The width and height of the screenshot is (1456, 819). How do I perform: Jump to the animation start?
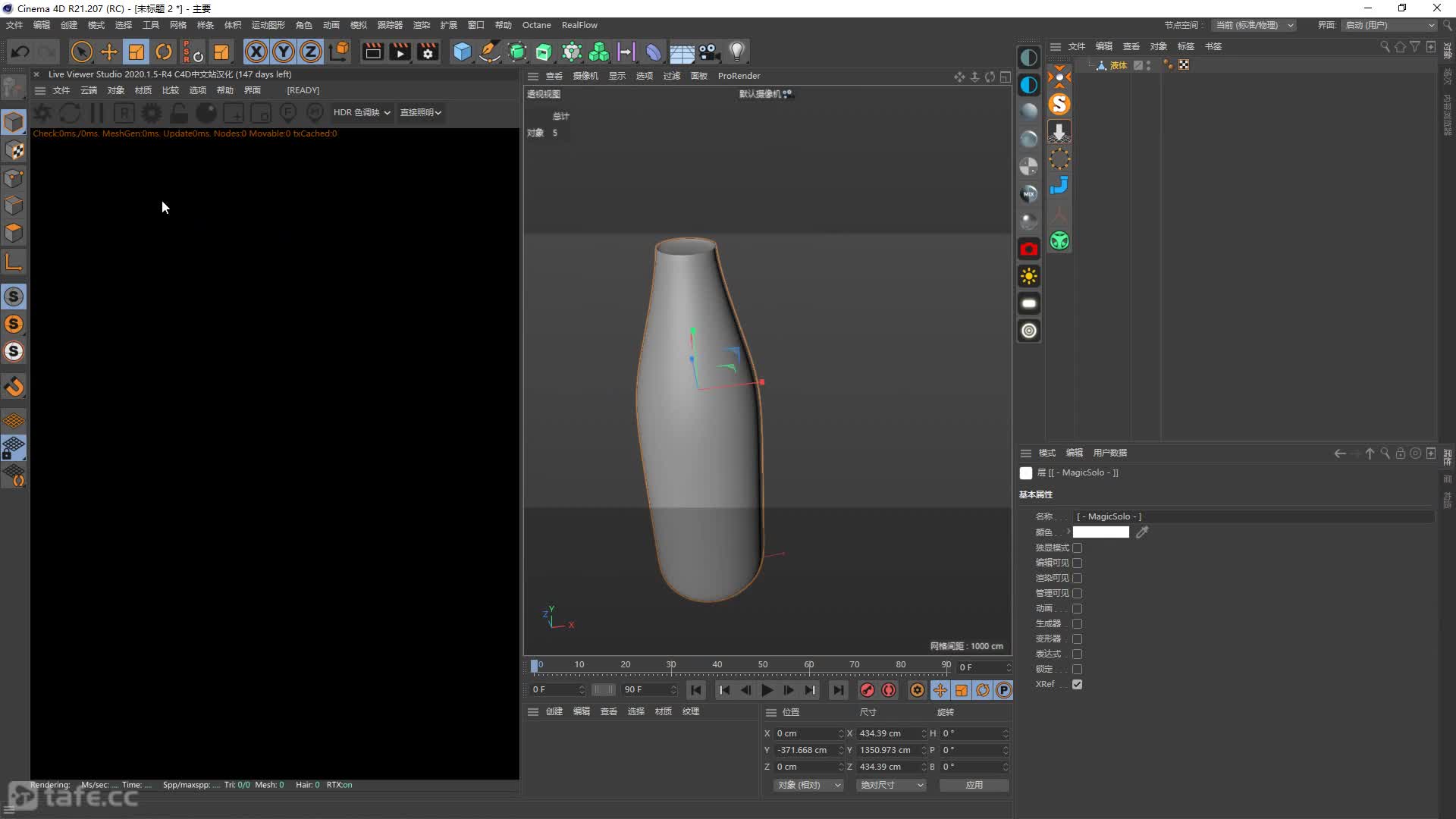[x=695, y=690]
